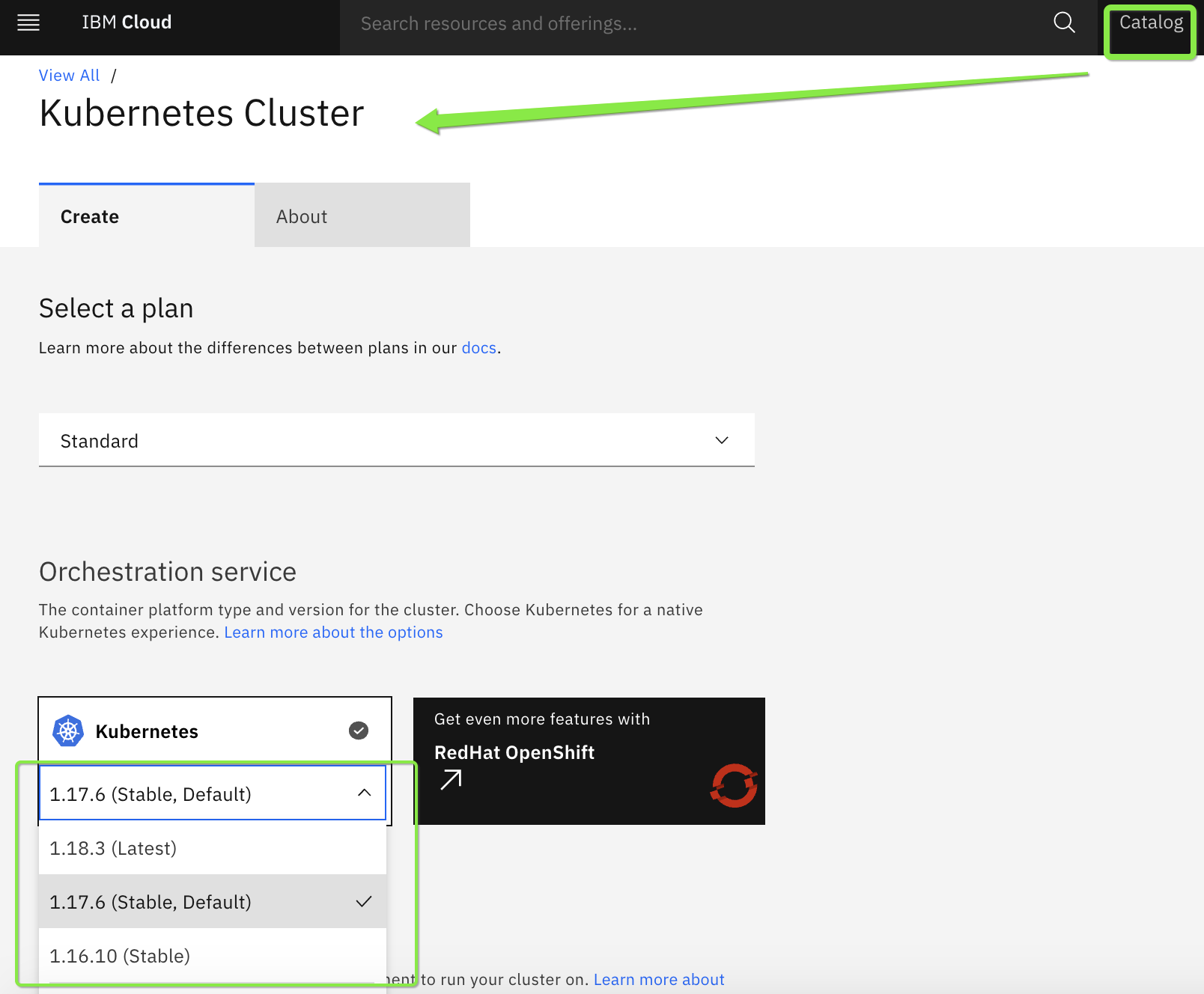Screen dimensions: 1204x994
Task: Click the Kubernetes Cluster page heading
Action: 201,114
